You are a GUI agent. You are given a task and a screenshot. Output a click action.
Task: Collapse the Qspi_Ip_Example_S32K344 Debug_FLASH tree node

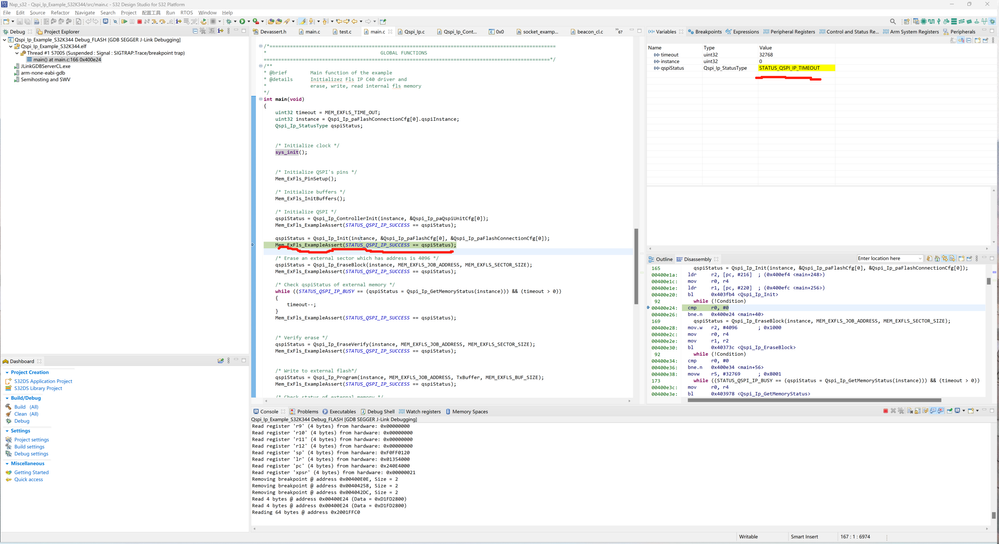tap(4, 40)
